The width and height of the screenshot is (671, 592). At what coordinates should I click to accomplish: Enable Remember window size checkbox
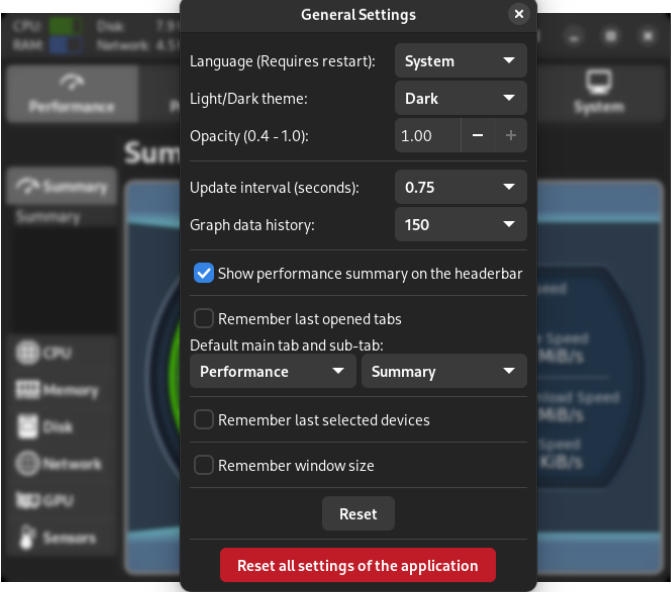[x=204, y=465]
